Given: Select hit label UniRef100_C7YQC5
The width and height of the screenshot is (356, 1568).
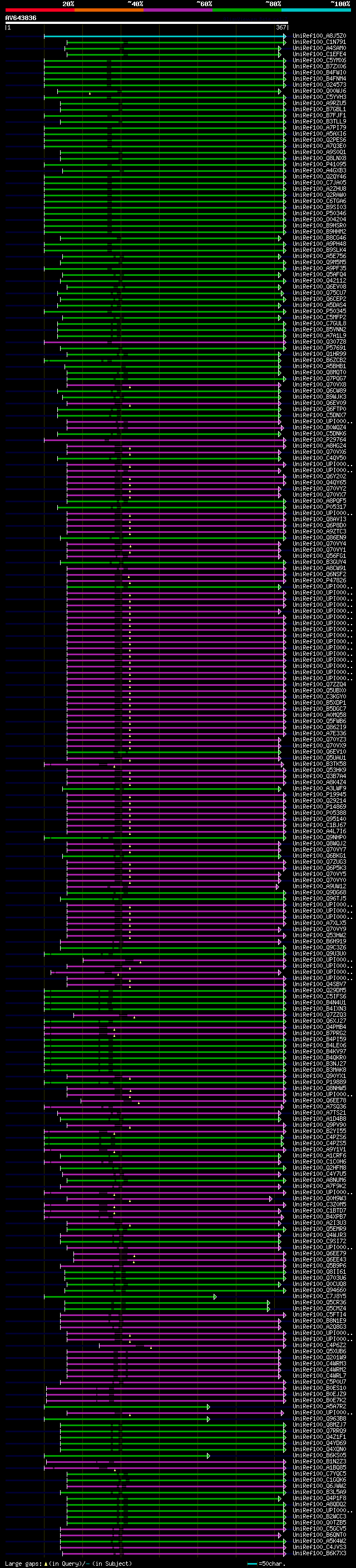Looking at the screenshot, I should 319,1473.
